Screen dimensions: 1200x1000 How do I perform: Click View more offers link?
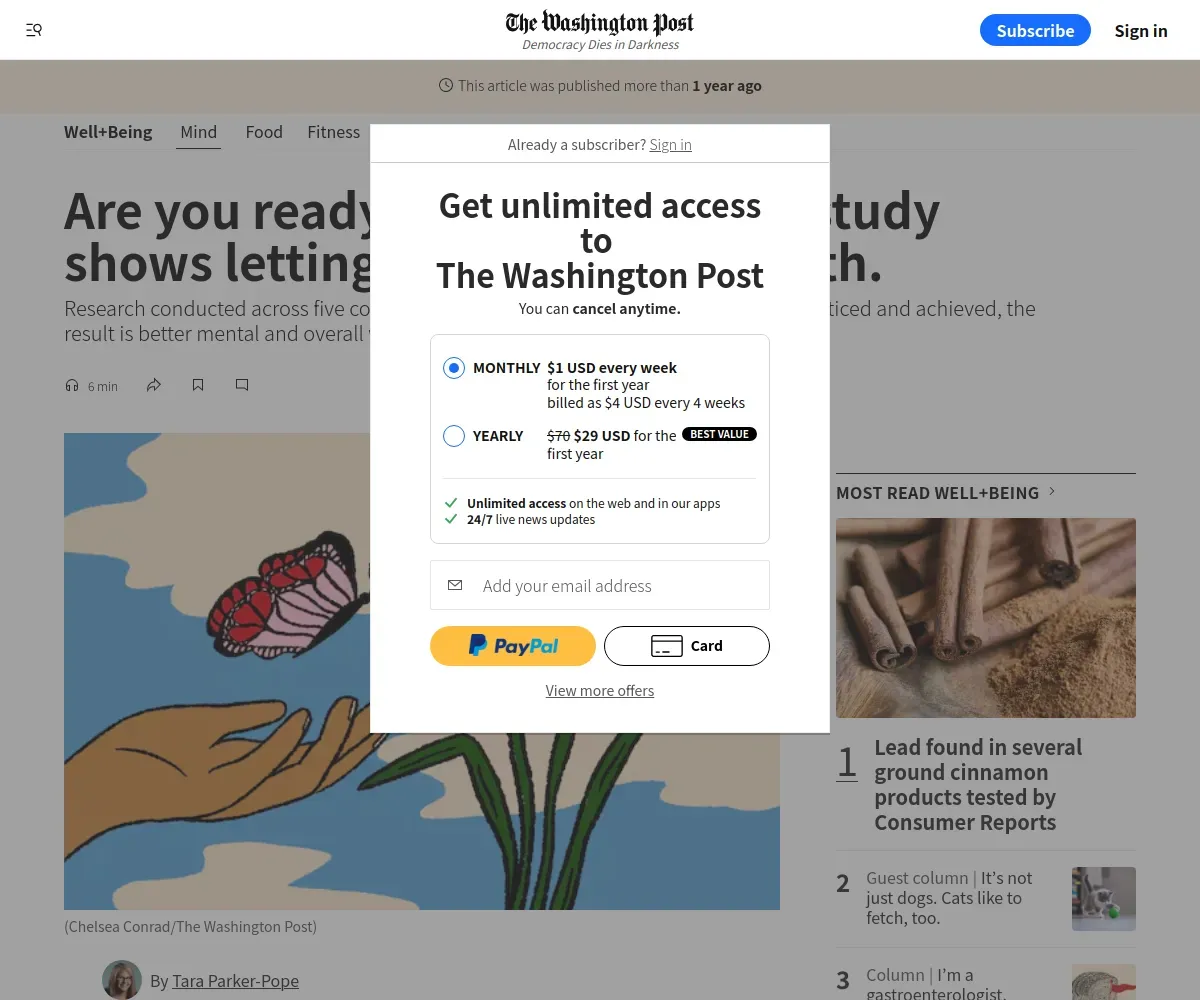[600, 691]
